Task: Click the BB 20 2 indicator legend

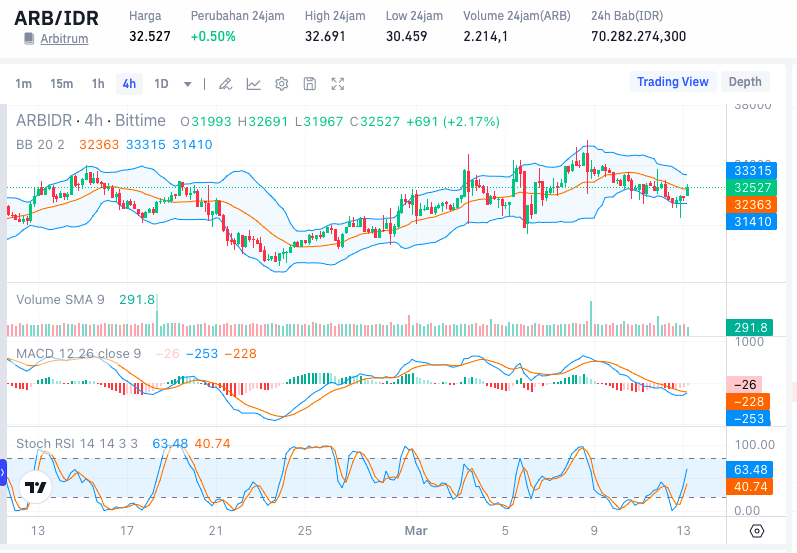Action: click(40, 144)
